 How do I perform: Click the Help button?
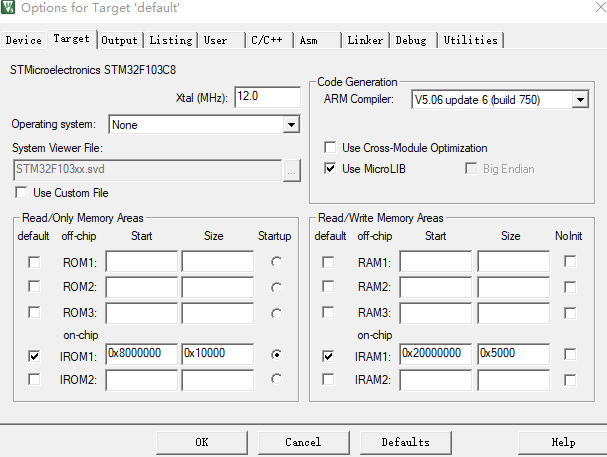[563, 443]
